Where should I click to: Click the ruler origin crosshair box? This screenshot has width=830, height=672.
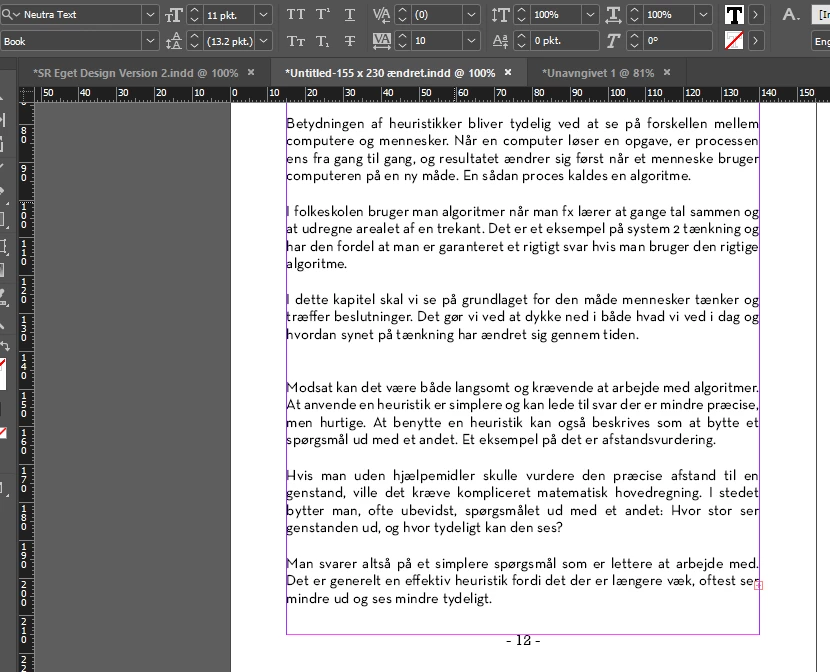(26, 94)
